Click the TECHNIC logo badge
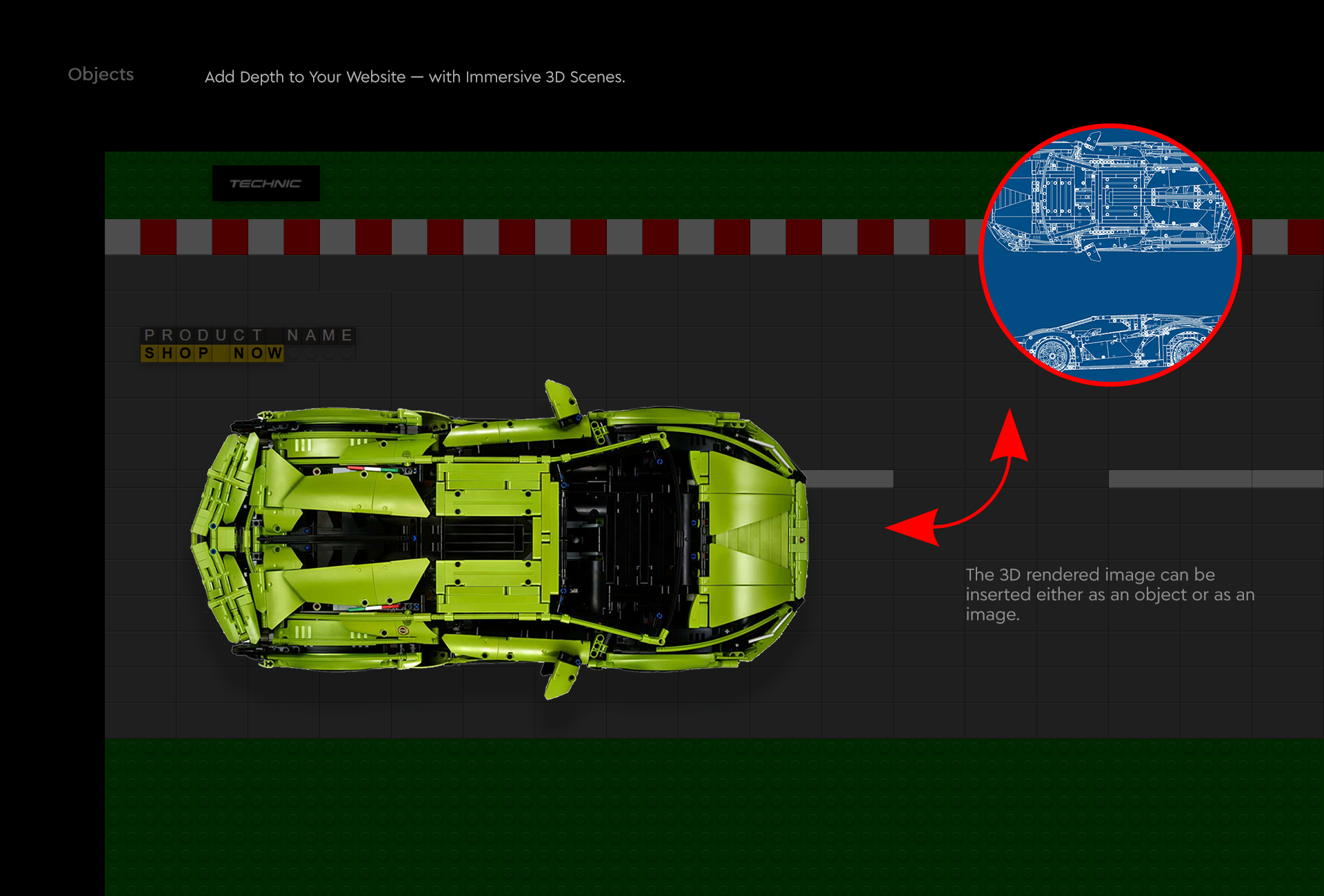This screenshot has width=1324, height=896. pyautogui.click(x=265, y=183)
